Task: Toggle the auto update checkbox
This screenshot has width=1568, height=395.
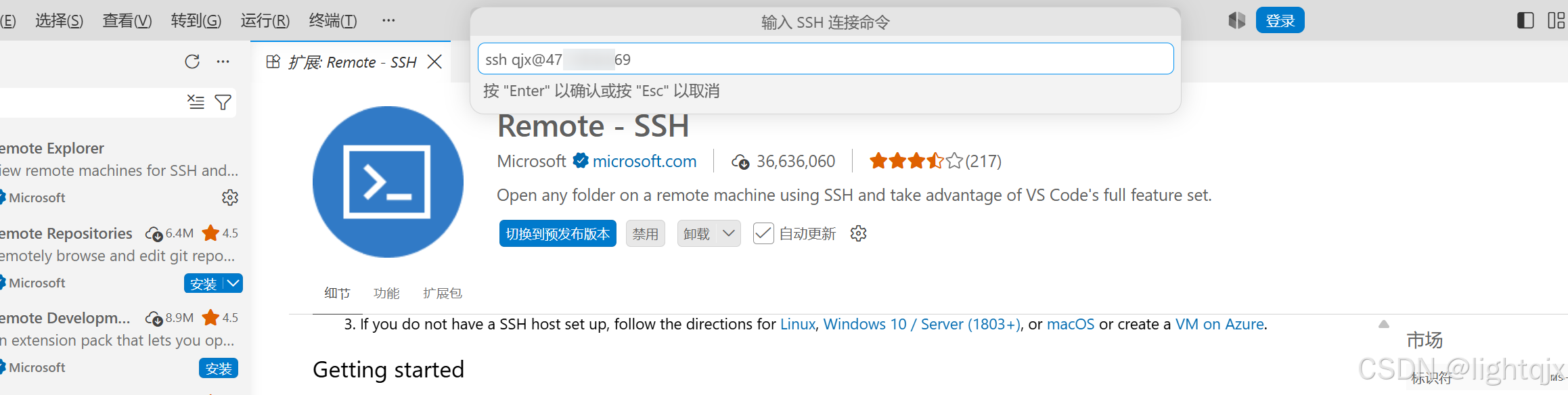Action: [x=763, y=233]
